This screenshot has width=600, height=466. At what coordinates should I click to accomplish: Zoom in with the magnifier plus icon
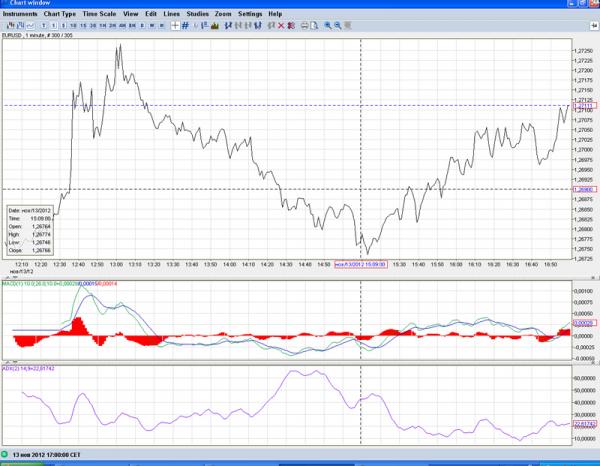pyautogui.click(x=326, y=24)
